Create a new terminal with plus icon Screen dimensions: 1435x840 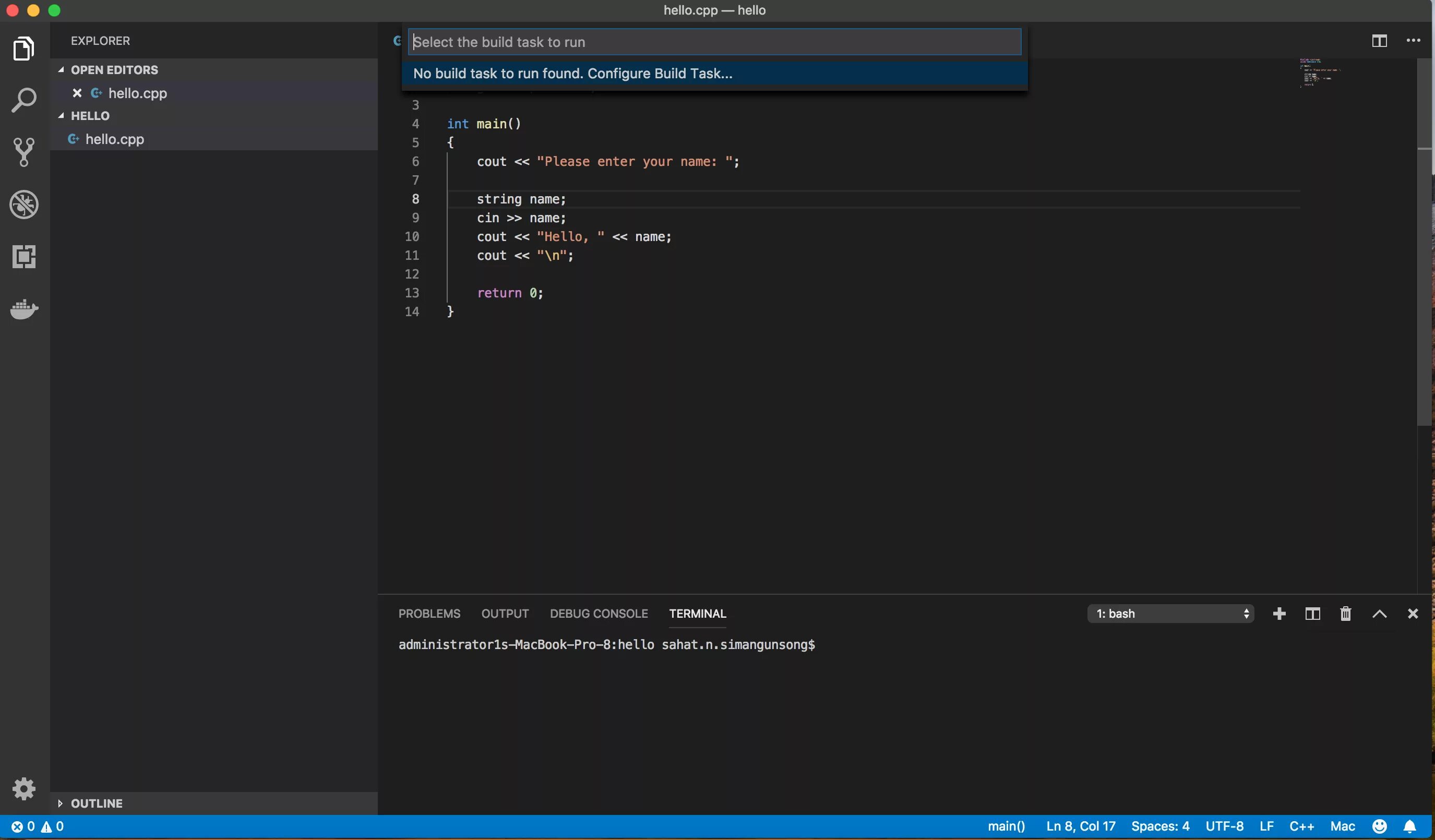(1279, 614)
